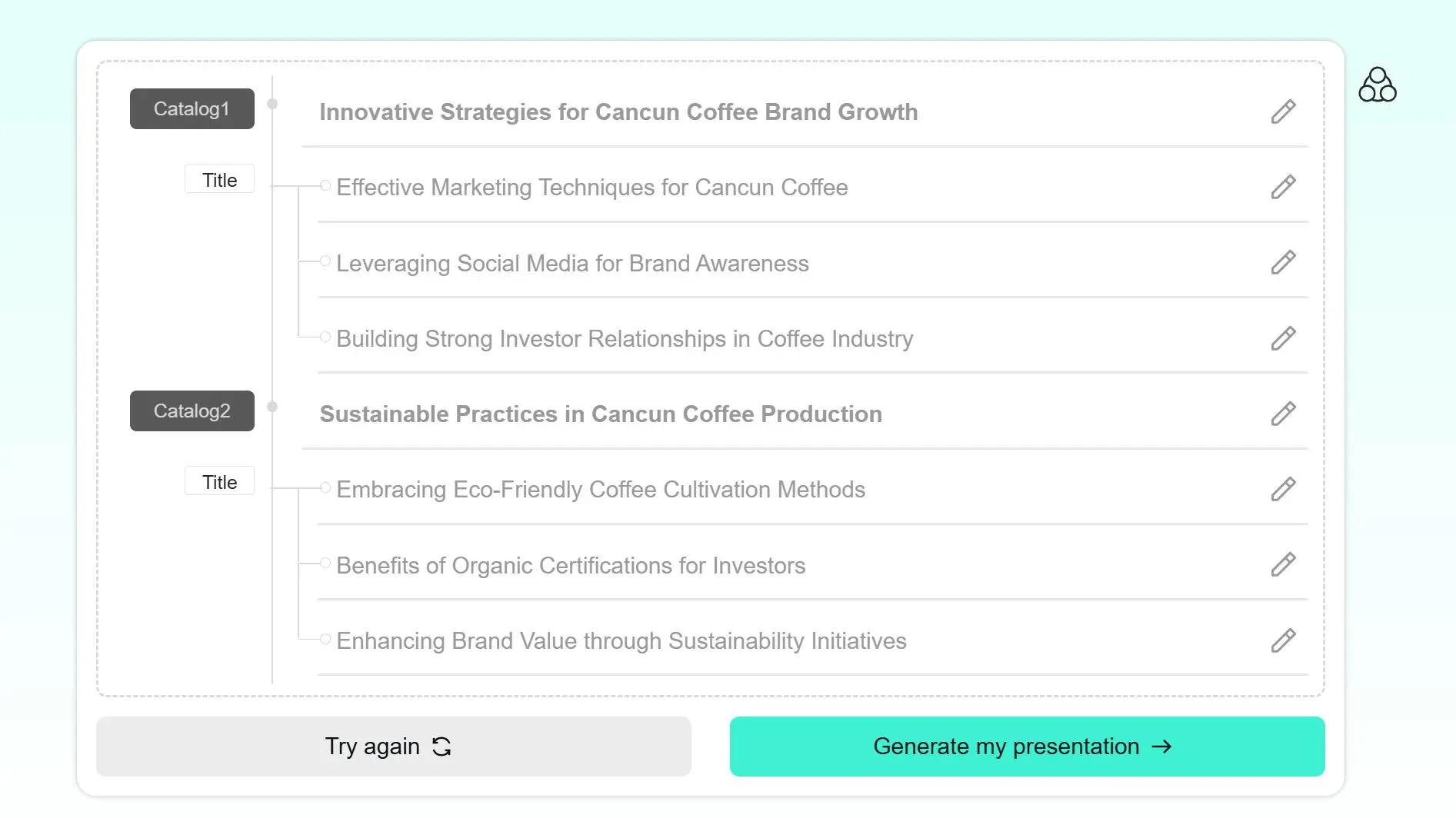Click pencil icon beside 'Effective Marketing Techniques'

pyautogui.click(x=1283, y=187)
